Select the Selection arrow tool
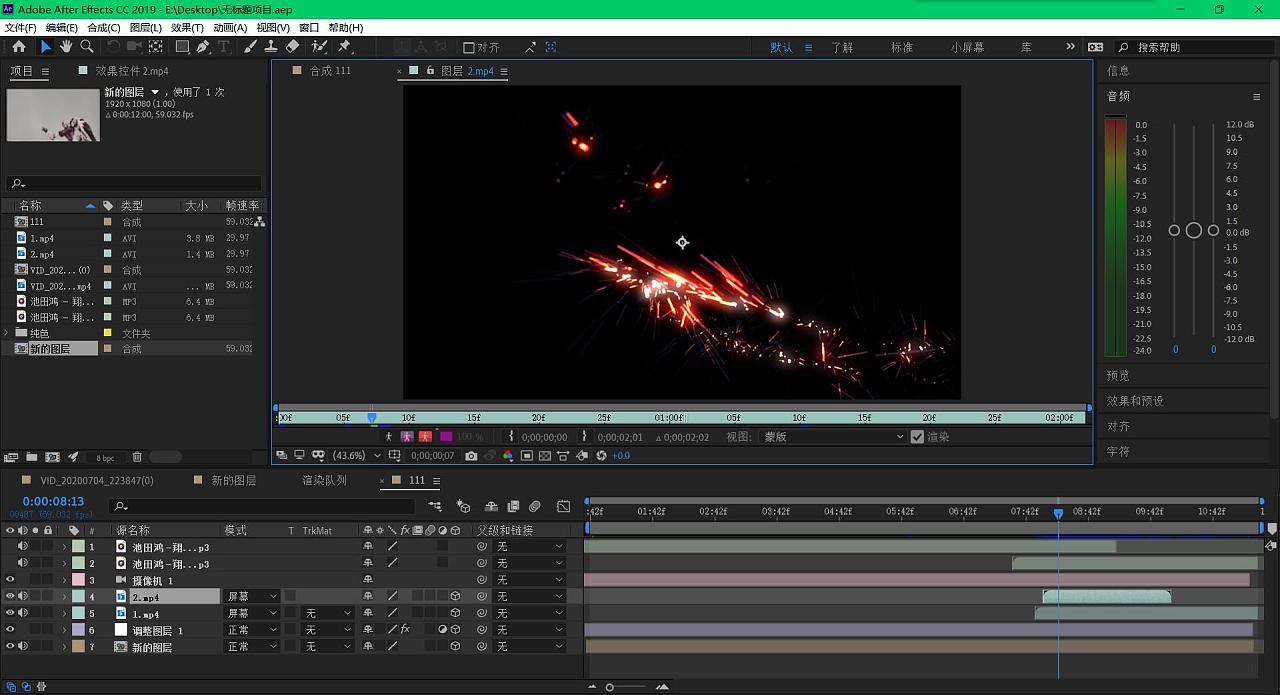Viewport: 1280px width, 695px height. (45, 47)
